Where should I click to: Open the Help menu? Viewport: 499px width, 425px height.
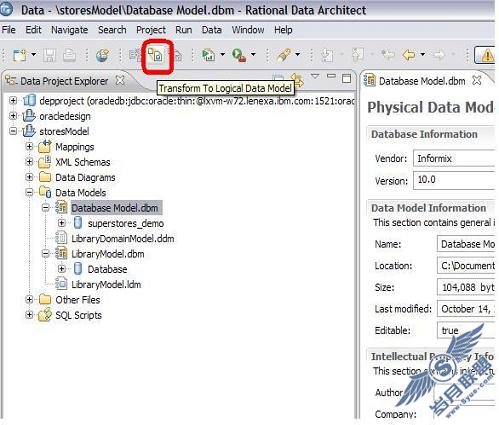pos(283,30)
